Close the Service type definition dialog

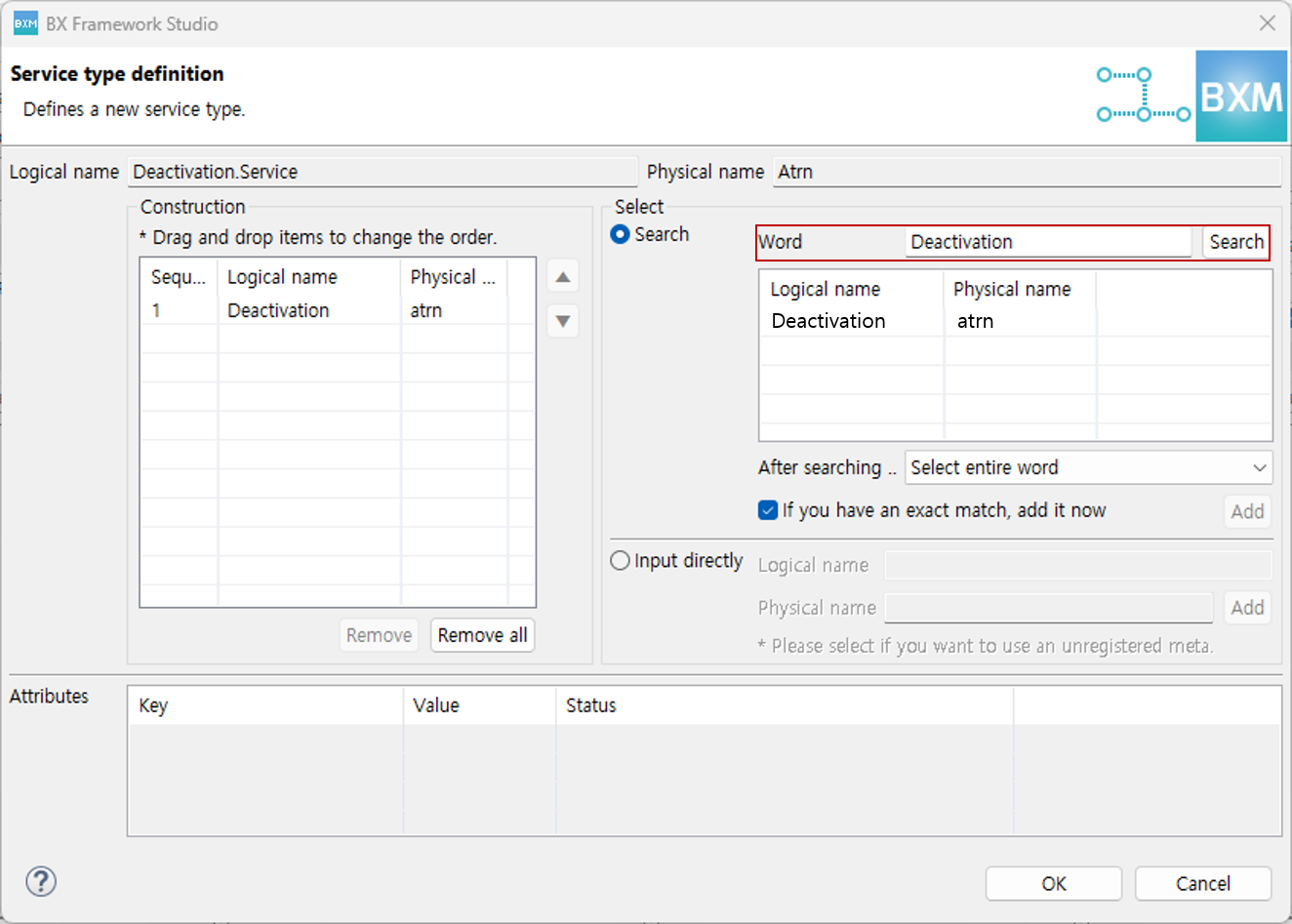[1267, 23]
